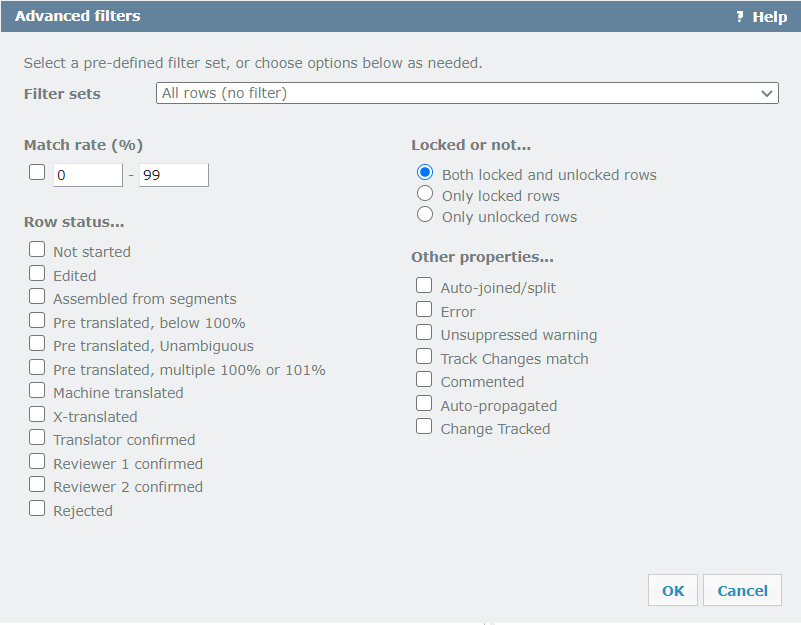Enable the 'Error' filter

[x=424, y=308]
